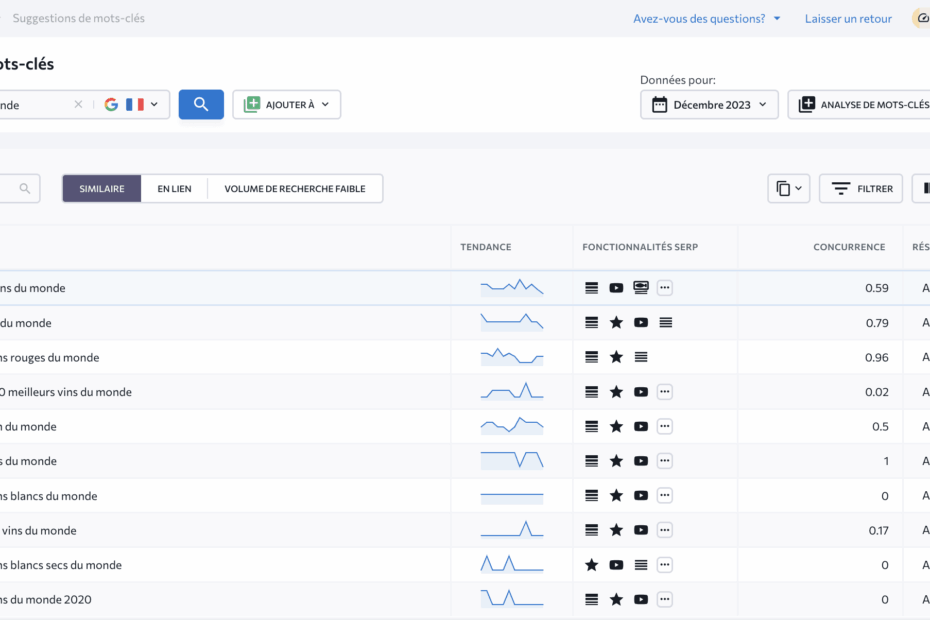This screenshot has width=930, height=620.
Task: Click the FILTRER button
Action: click(x=861, y=189)
